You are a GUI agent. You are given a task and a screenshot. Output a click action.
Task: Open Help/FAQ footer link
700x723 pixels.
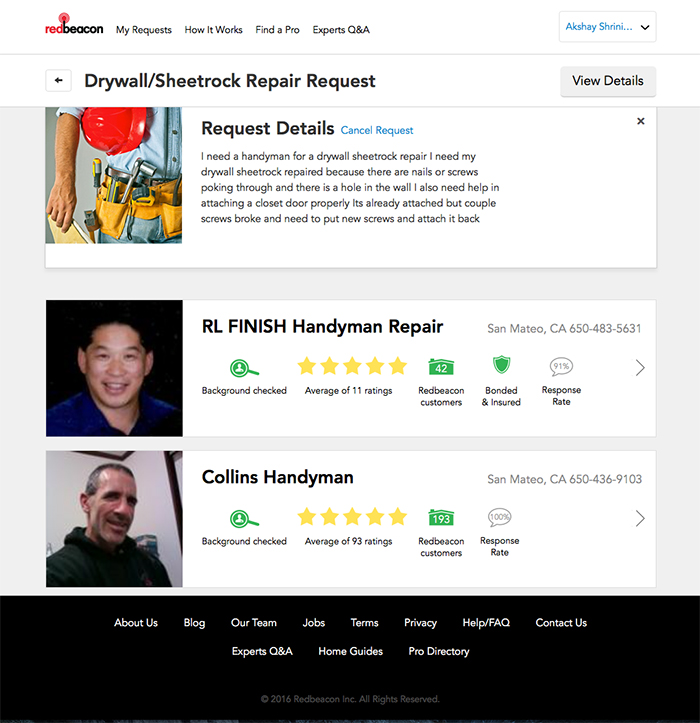(x=486, y=622)
